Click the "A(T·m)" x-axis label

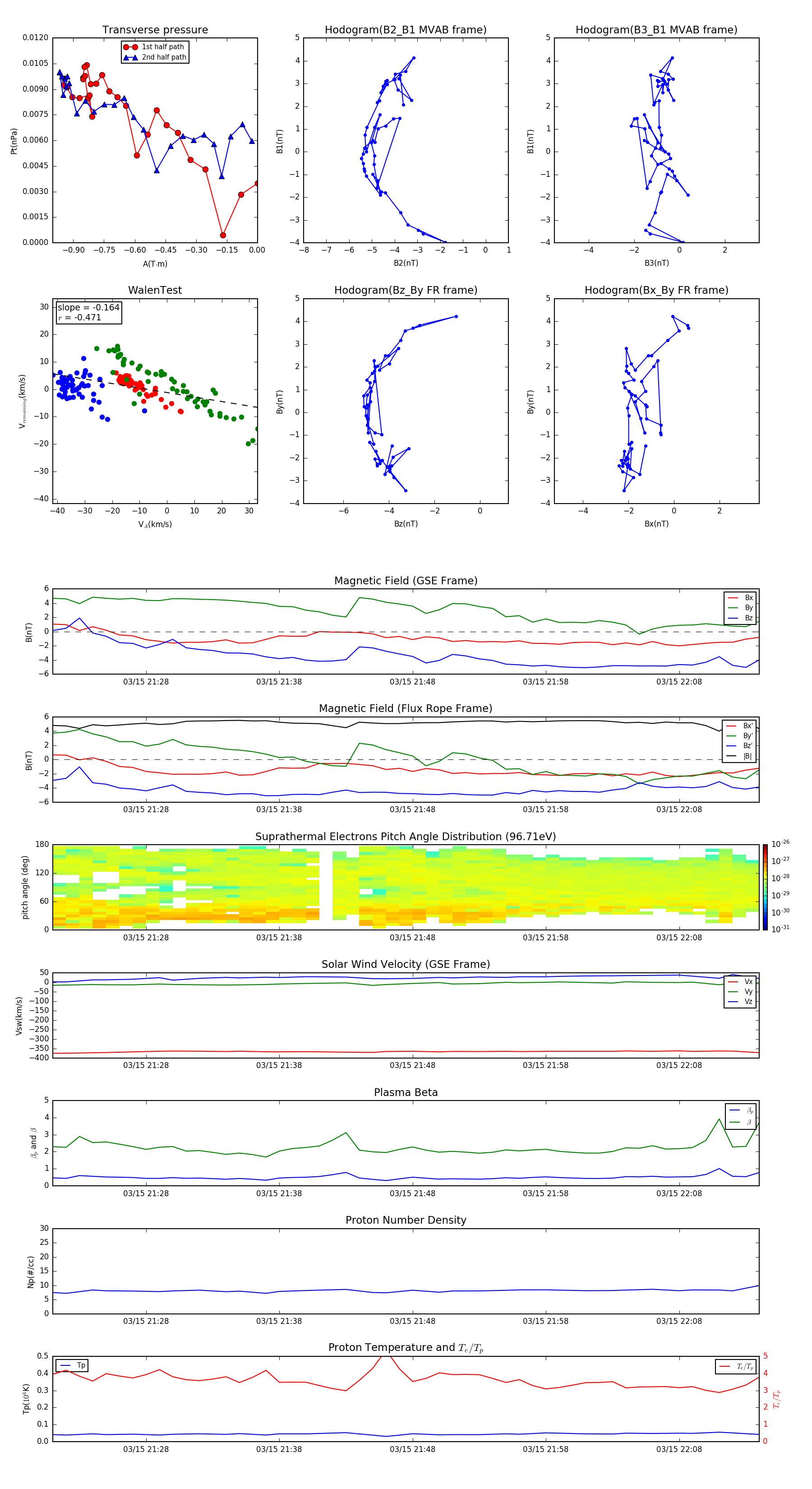pyautogui.click(x=155, y=264)
